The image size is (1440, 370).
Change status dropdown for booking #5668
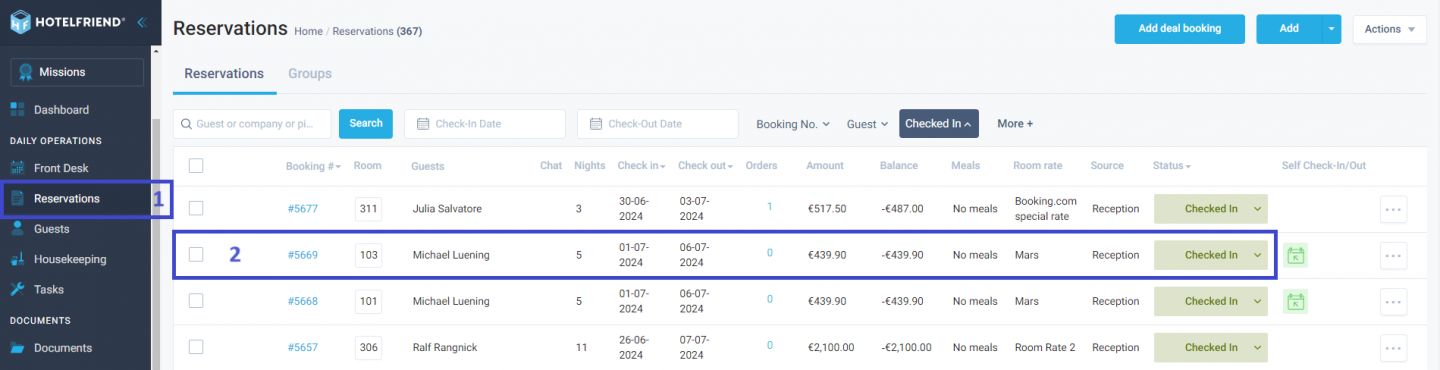(1211, 301)
